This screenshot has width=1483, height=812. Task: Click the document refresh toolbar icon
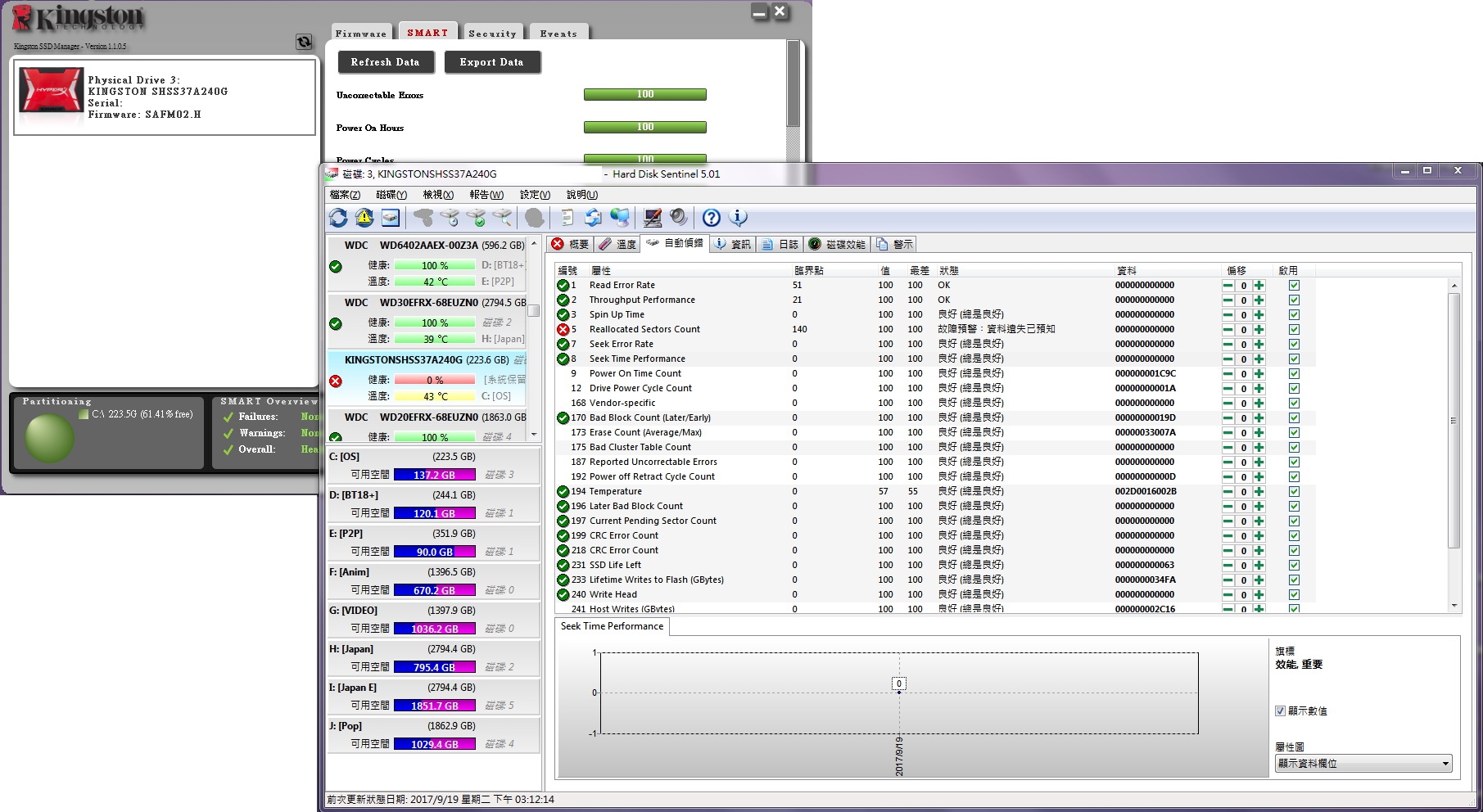click(x=593, y=218)
